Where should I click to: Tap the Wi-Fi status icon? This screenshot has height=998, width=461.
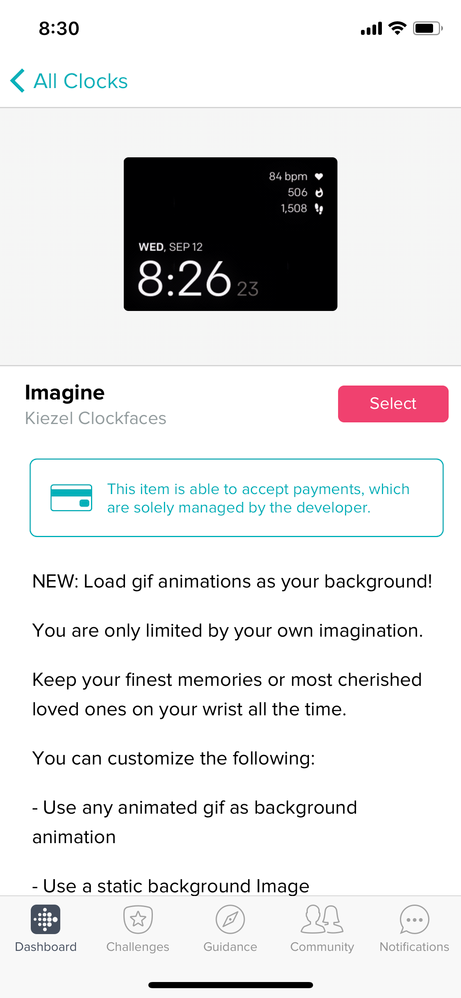tap(398, 28)
